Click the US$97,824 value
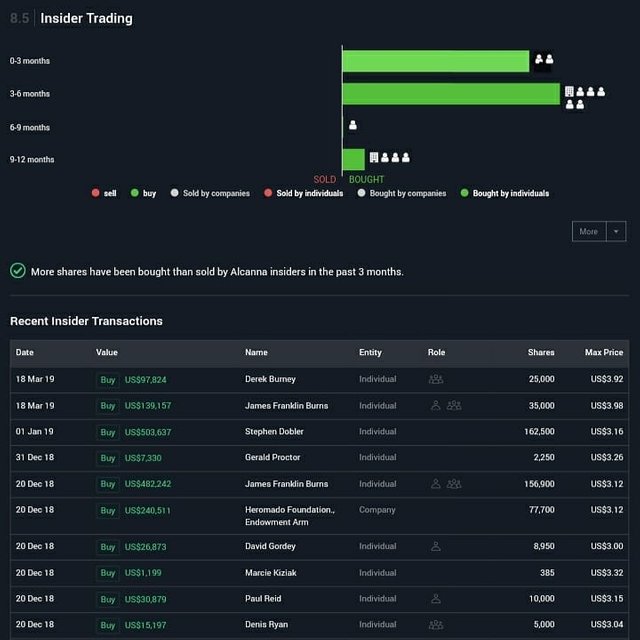 point(146,380)
